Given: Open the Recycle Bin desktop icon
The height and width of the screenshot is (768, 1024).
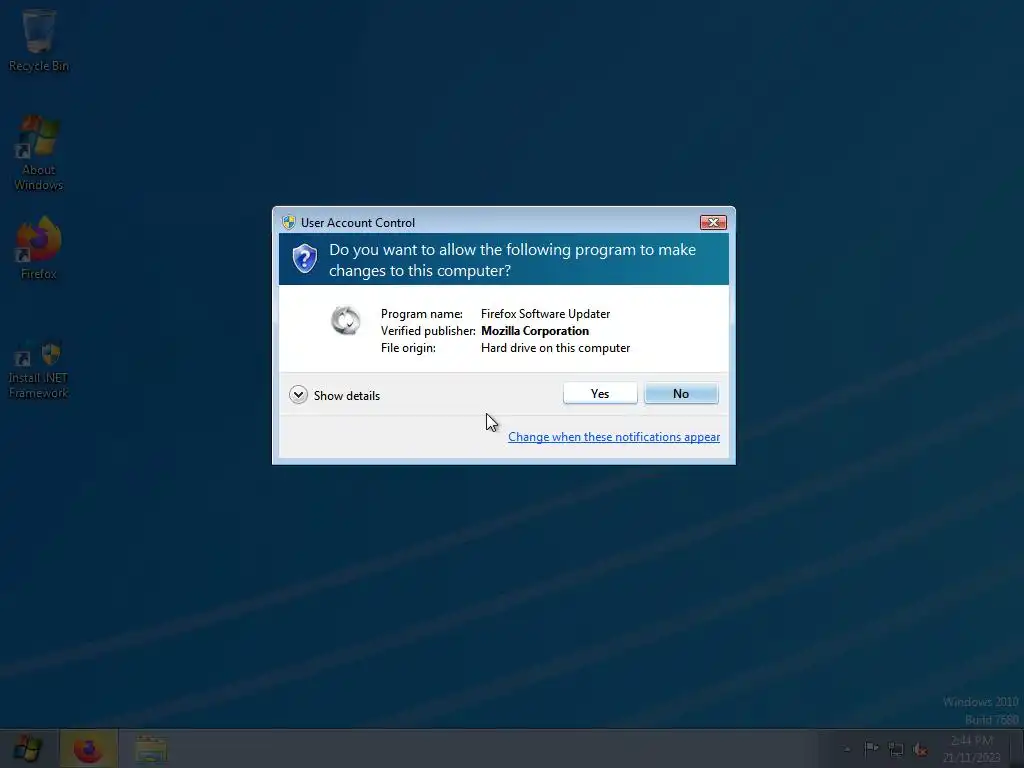Looking at the screenshot, I should [x=39, y=40].
